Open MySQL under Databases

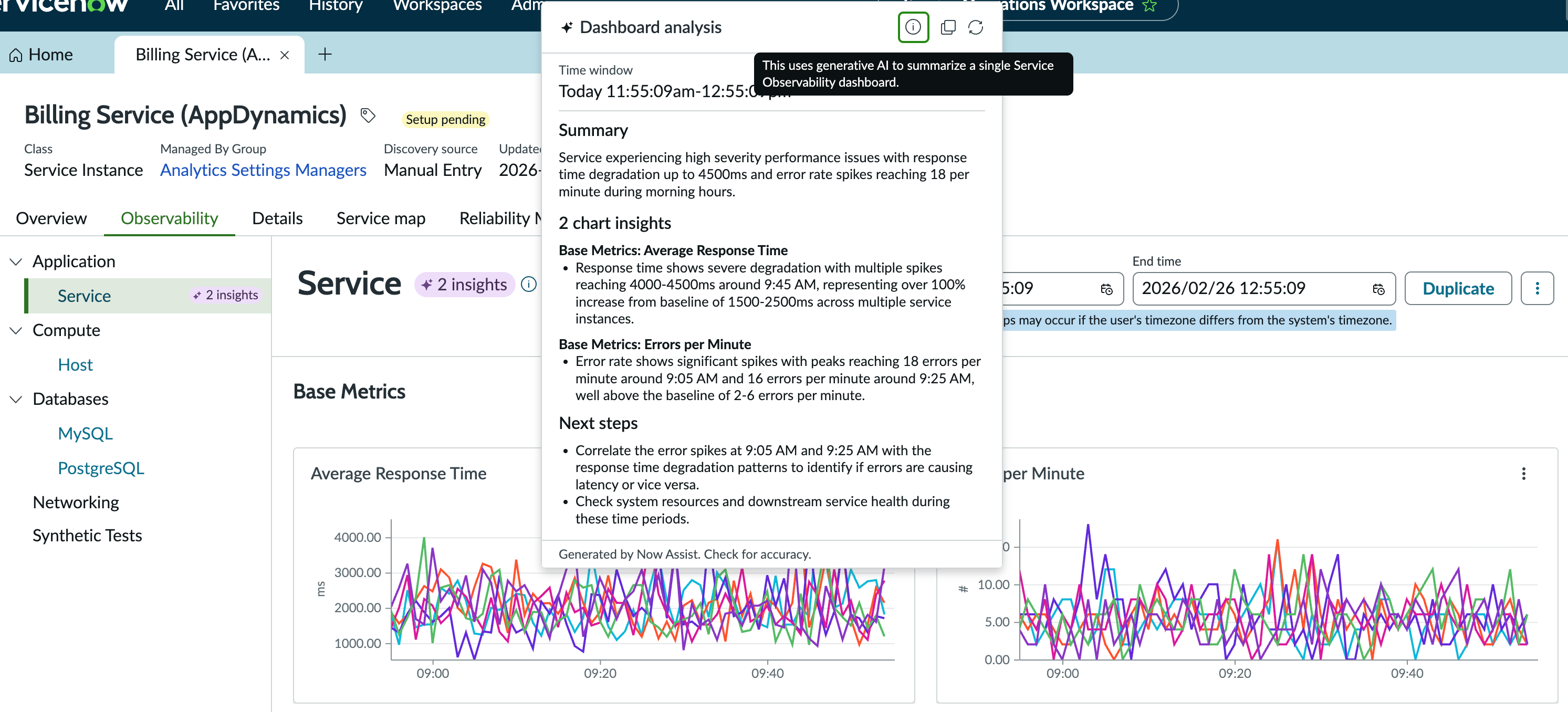tap(85, 433)
